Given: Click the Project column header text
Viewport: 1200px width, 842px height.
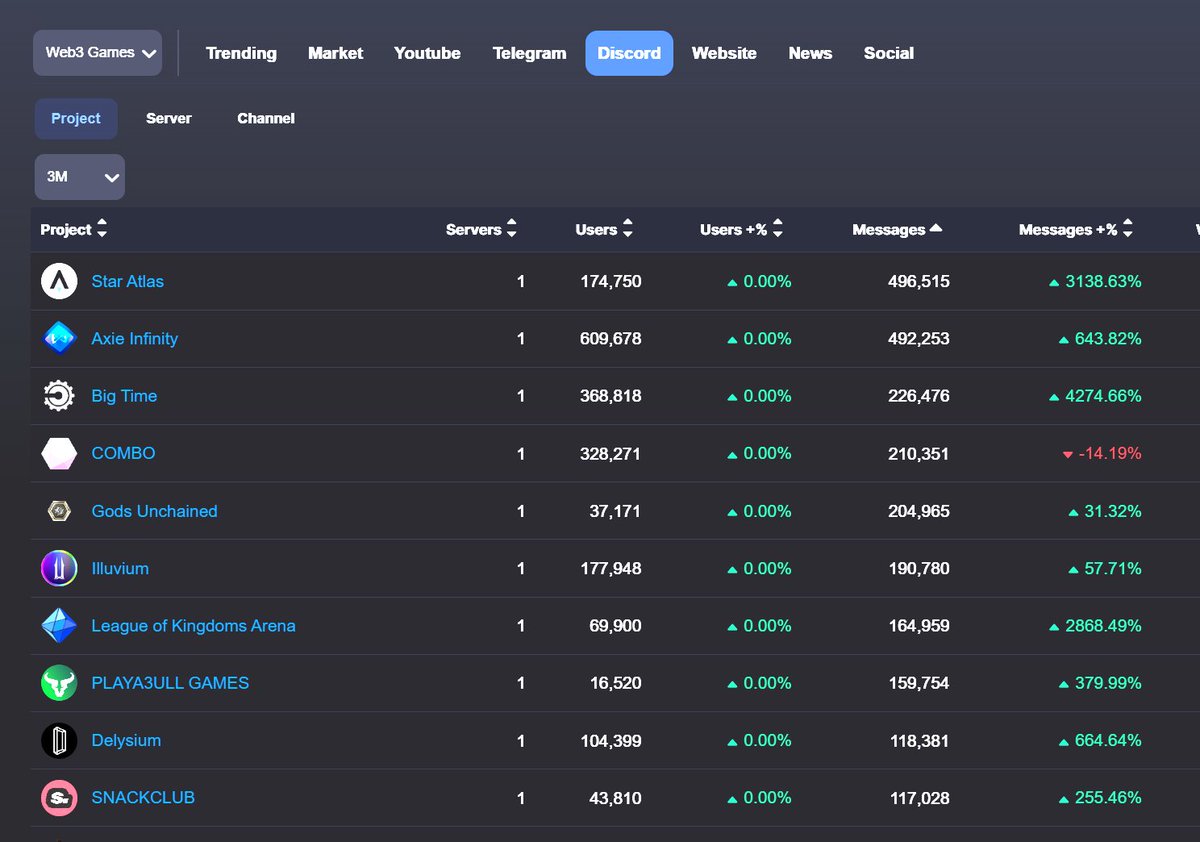Looking at the screenshot, I should pyautogui.click(x=66, y=230).
